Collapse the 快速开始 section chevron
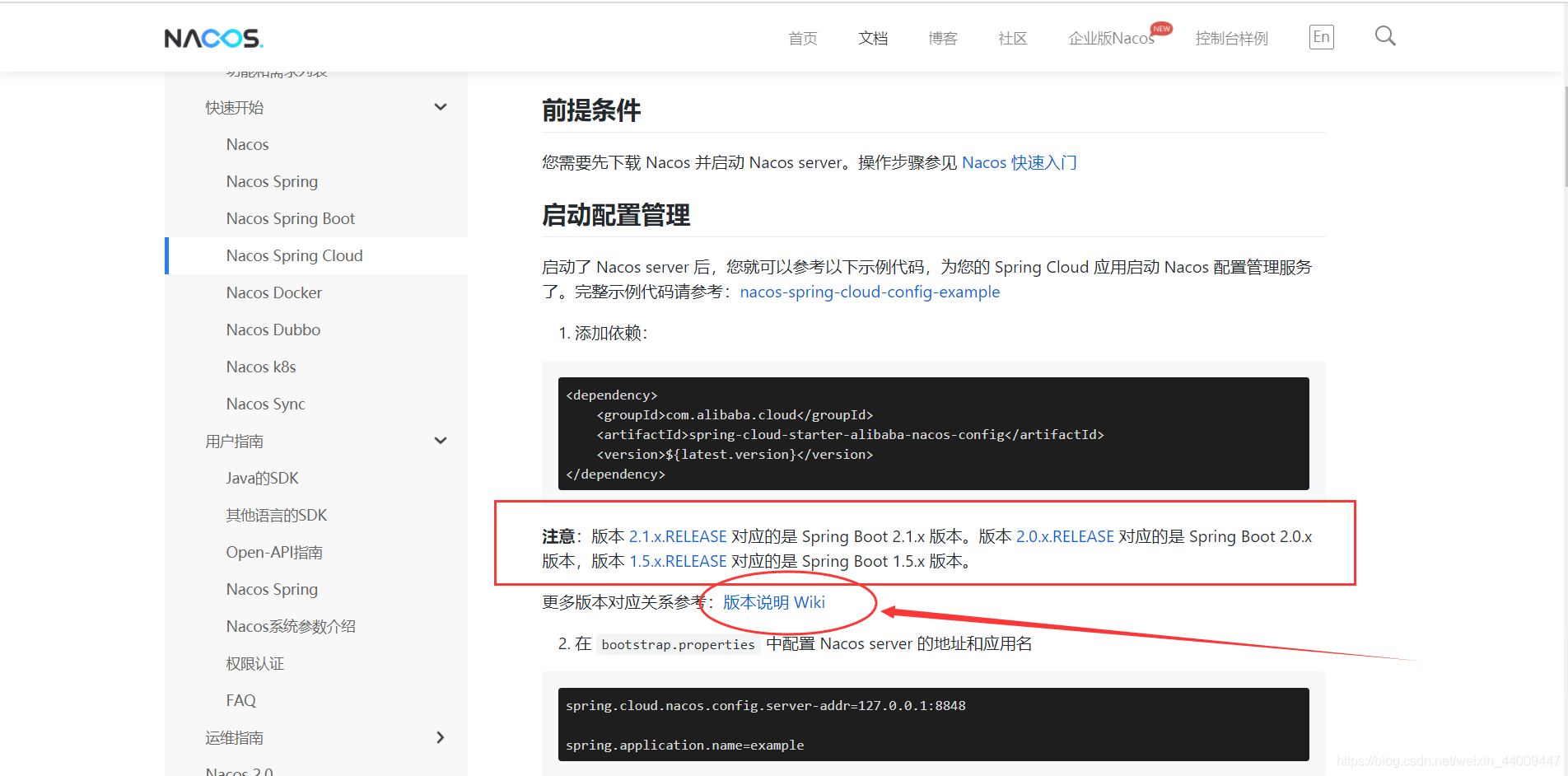 [x=441, y=107]
